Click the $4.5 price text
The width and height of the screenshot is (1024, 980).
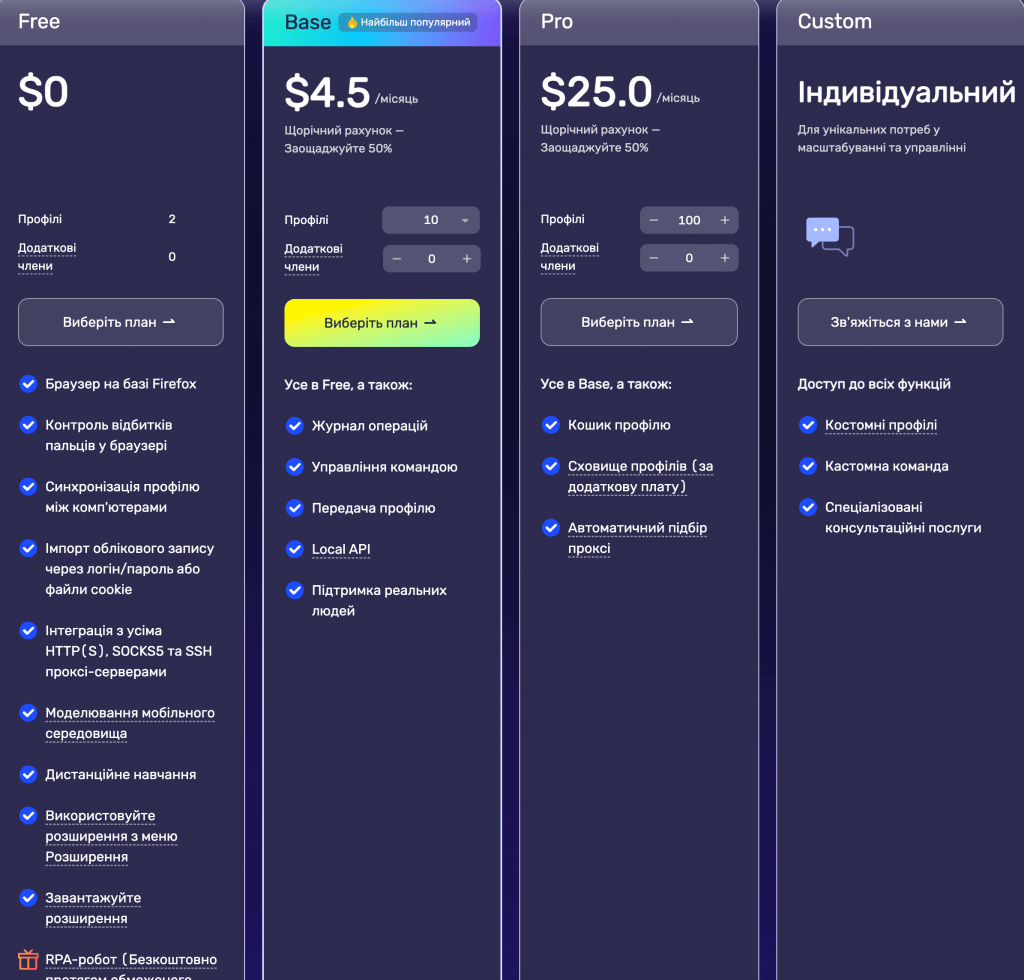click(x=327, y=92)
